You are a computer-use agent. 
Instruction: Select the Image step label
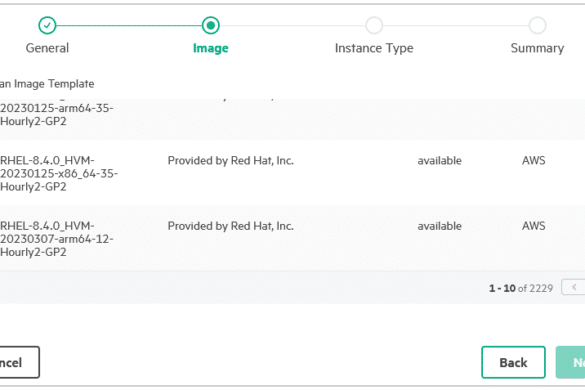pyautogui.click(x=211, y=48)
